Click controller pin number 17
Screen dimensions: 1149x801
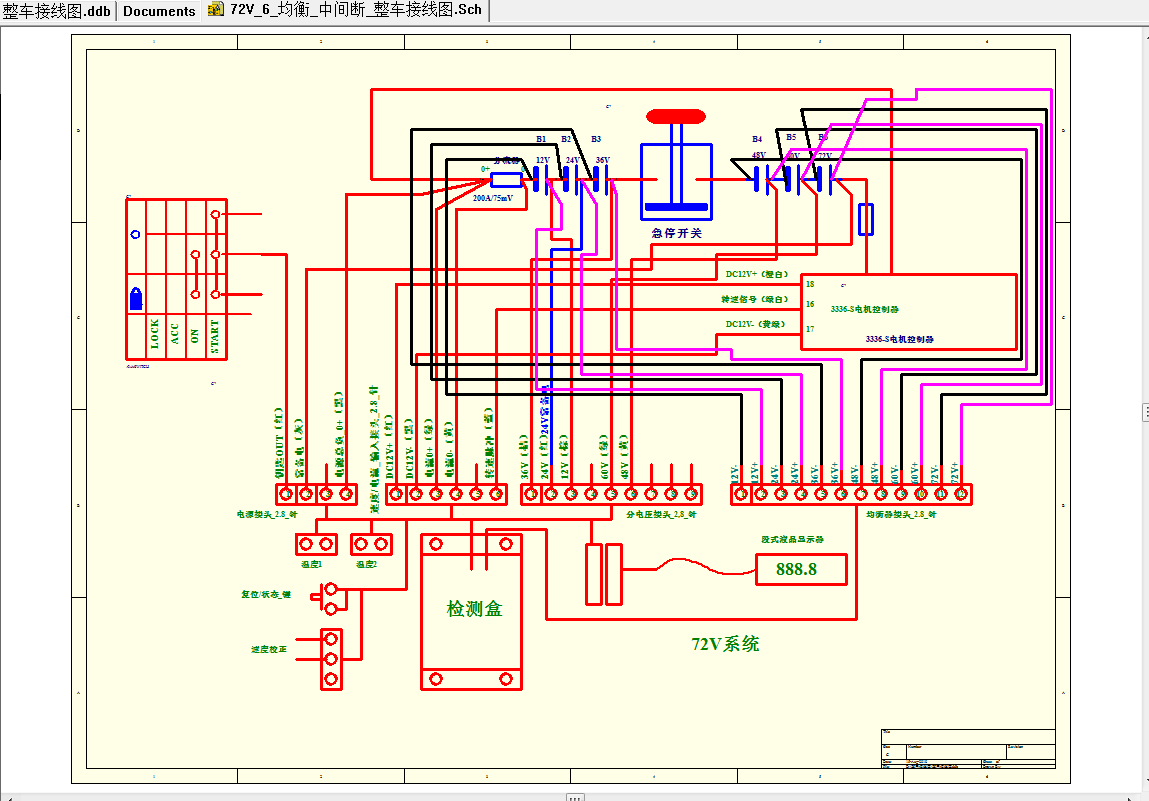click(x=810, y=328)
